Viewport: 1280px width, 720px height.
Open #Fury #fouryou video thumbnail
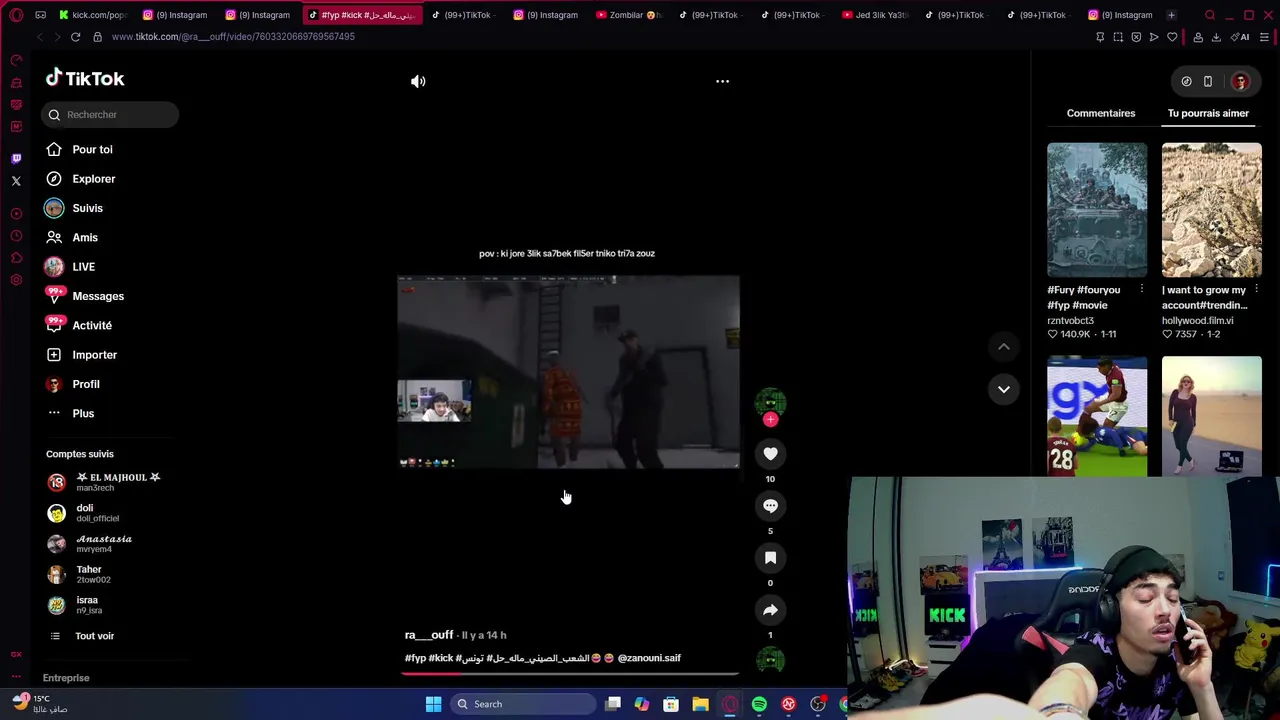[1097, 210]
